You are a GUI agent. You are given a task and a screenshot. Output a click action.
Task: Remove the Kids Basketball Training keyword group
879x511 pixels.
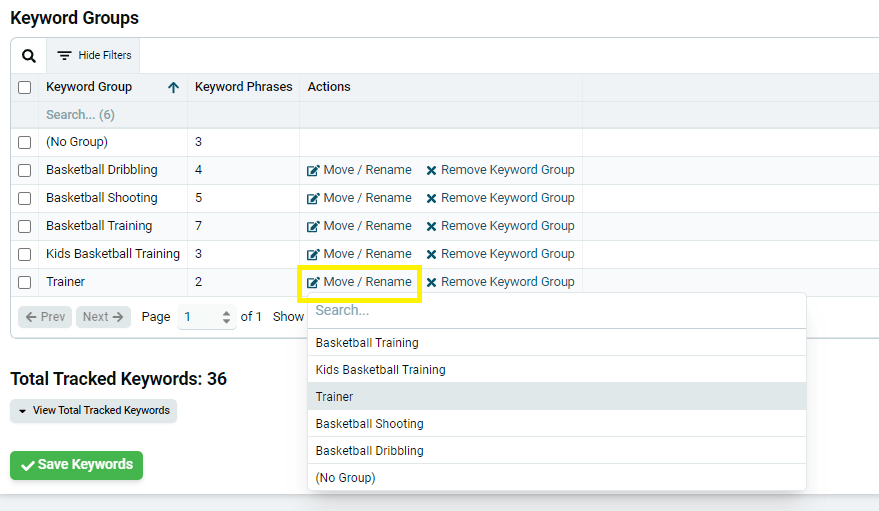tap(500, 254)
